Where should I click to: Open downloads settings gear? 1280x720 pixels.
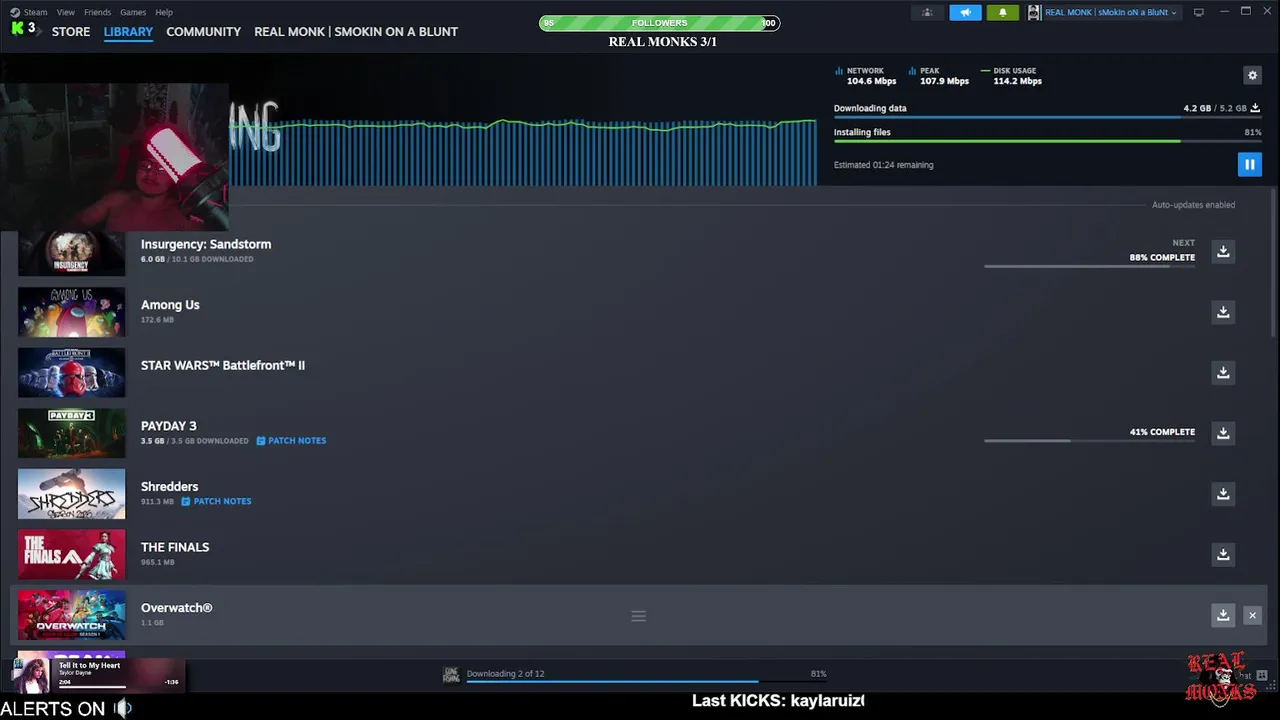click(x=1252, y=75)
